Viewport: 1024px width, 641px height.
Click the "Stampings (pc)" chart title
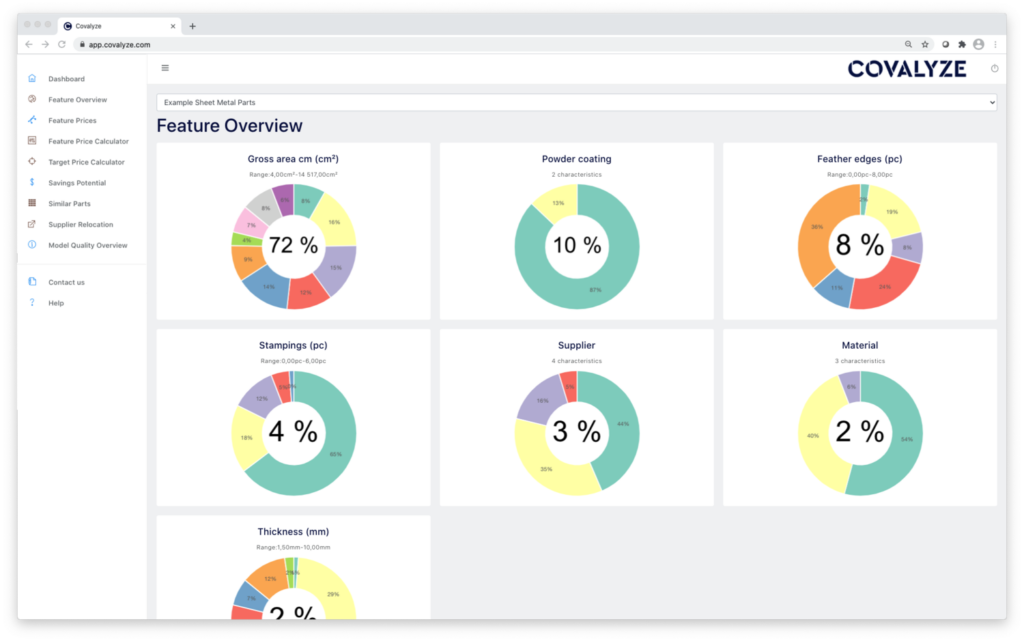[293, 345]
